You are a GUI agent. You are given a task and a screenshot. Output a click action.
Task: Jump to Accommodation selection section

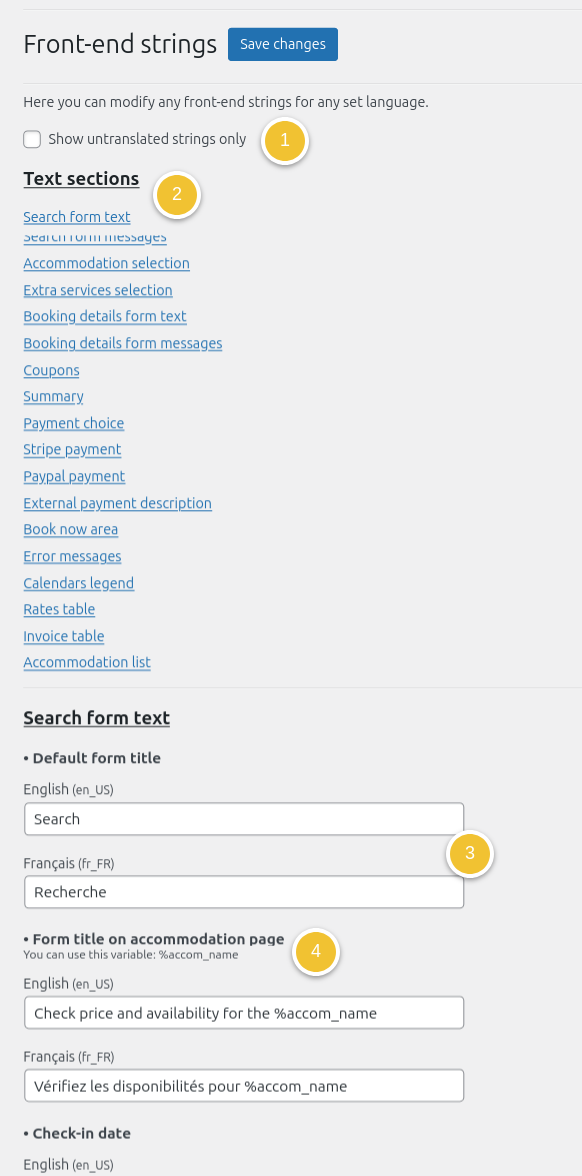106,263
